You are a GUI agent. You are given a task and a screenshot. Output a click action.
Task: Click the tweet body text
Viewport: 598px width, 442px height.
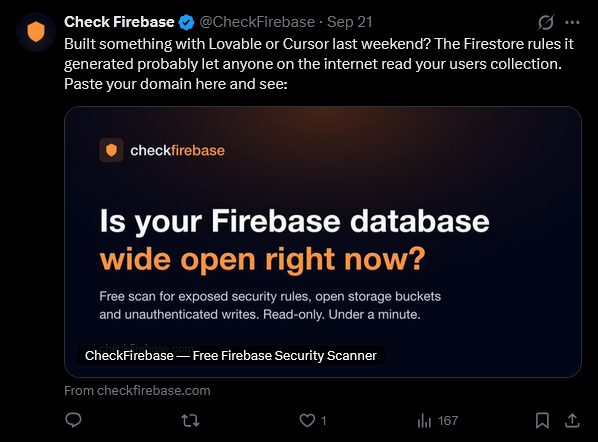click(x=318, y=64)
